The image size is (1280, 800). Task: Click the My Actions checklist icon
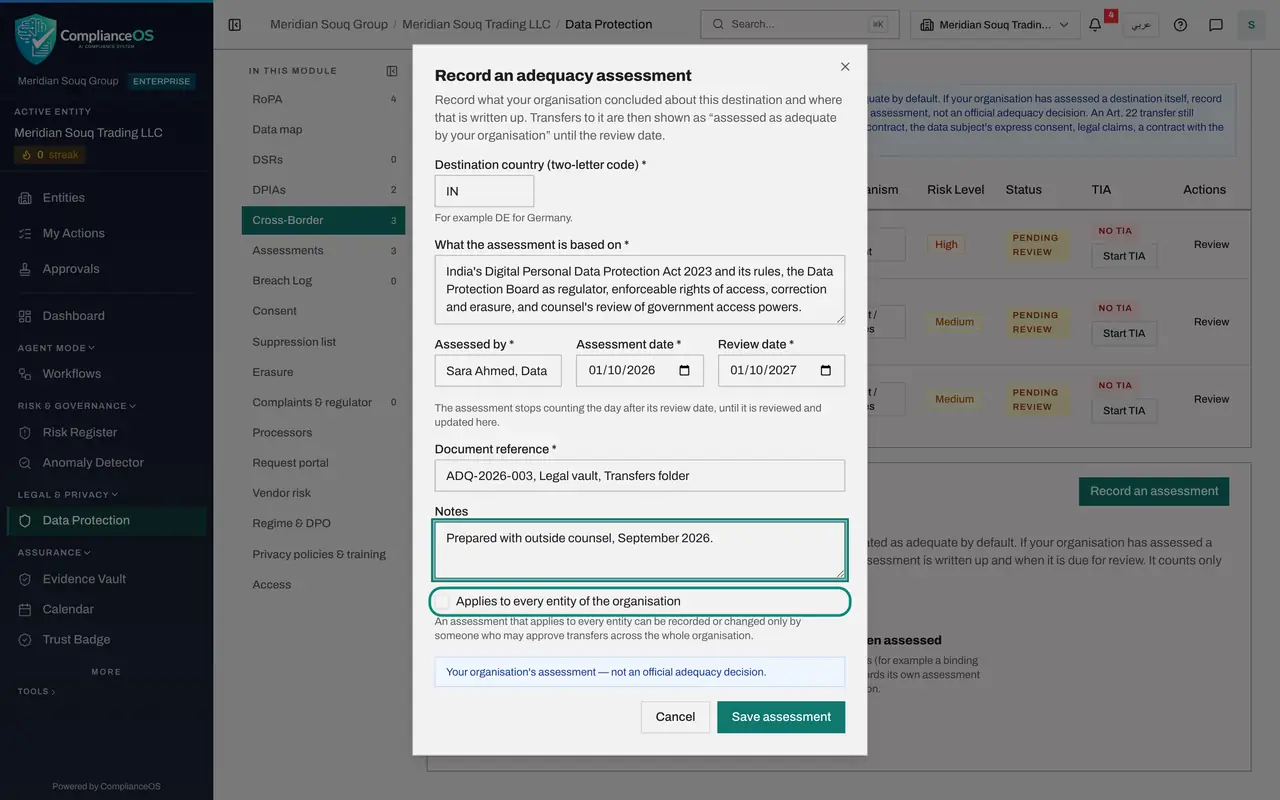pyautogui.click(x=25, y=233)
